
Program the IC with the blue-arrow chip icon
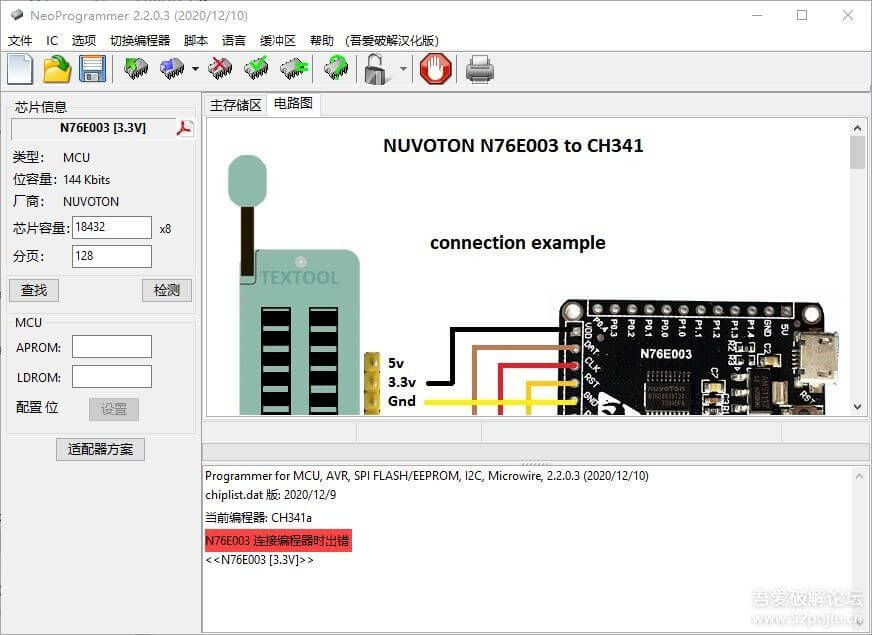pyautogui.click(x=172, y=69)
